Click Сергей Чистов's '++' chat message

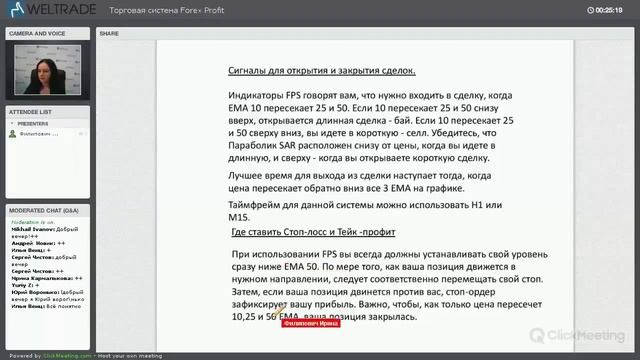(x=38, y=271)
